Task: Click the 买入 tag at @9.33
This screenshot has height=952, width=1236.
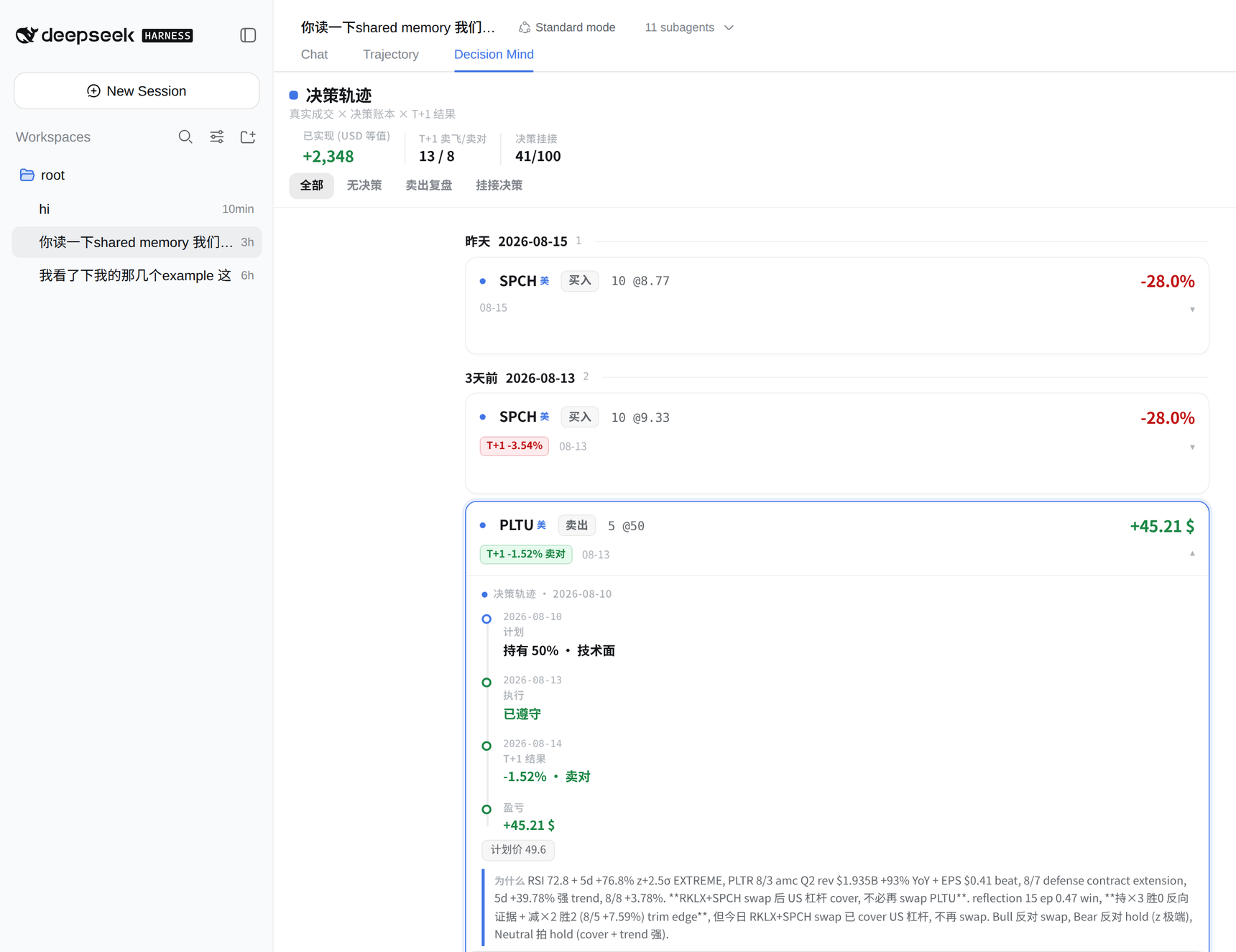Action: pyautogui.click(x=580, y=417)
